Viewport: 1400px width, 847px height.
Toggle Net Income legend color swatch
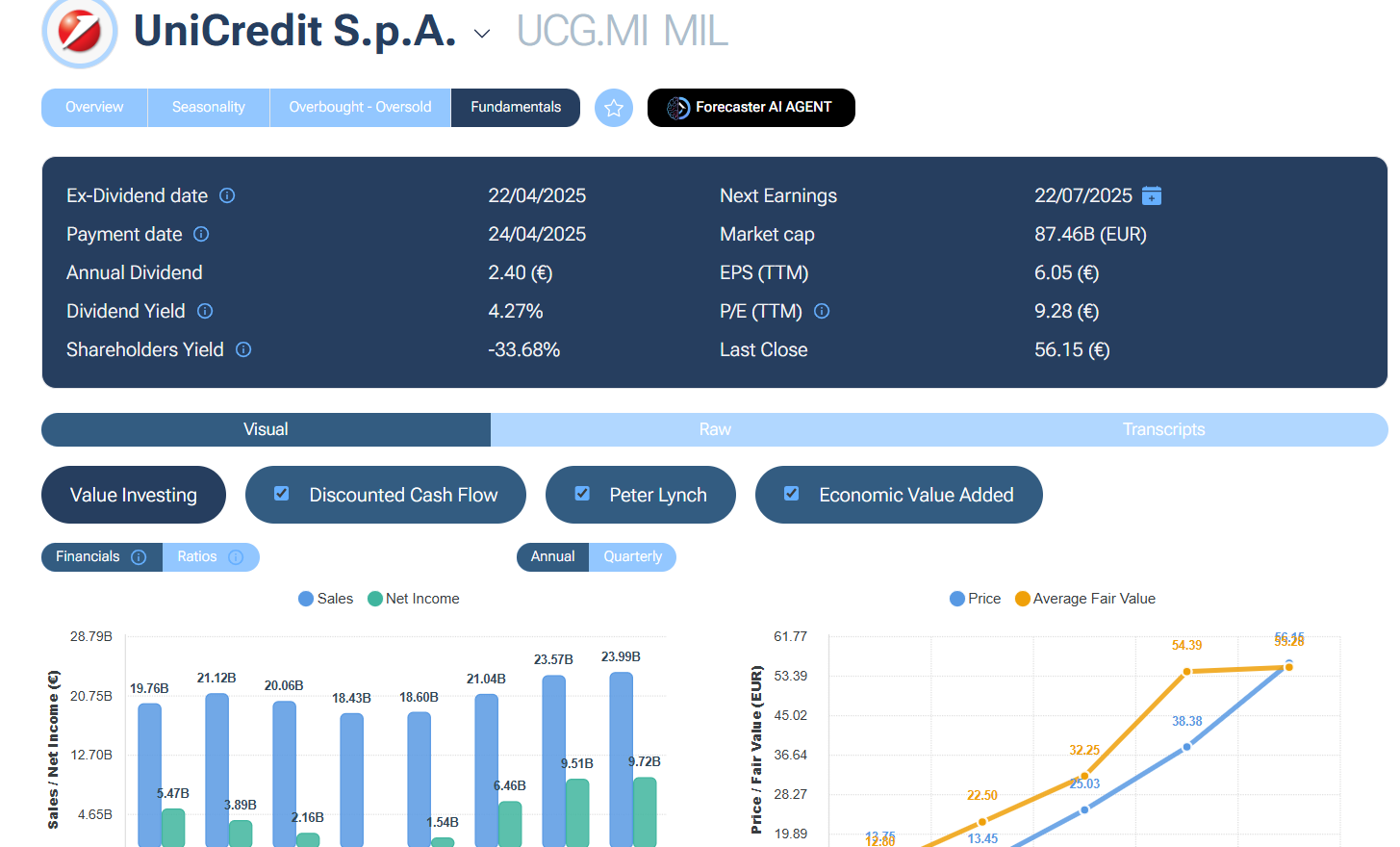375,599
